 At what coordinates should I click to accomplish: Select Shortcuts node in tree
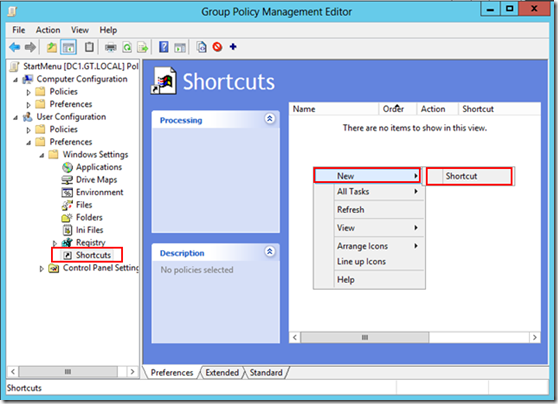[x=93, y=255]
